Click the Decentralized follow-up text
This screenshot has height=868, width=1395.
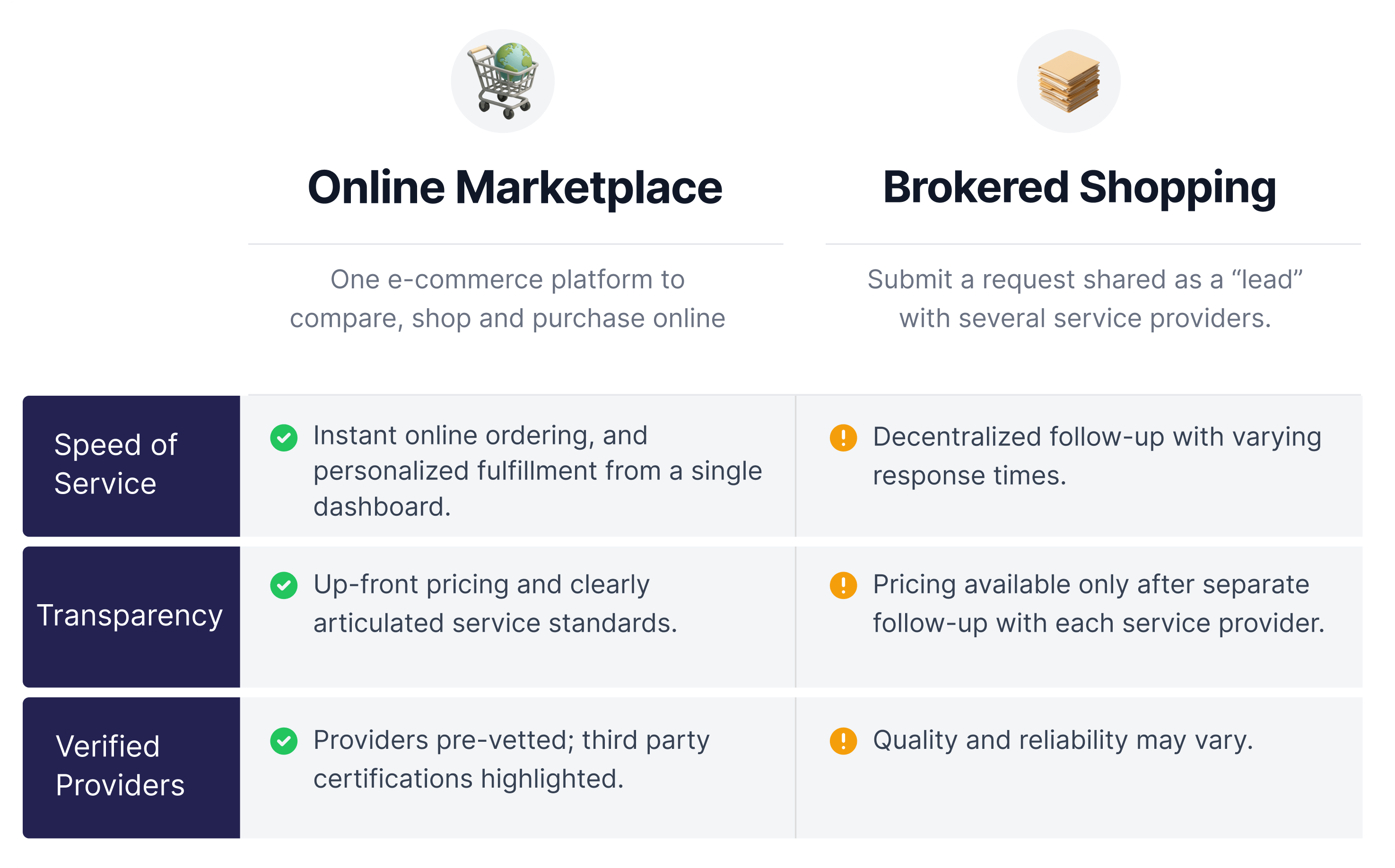(x=1097, y=456)
